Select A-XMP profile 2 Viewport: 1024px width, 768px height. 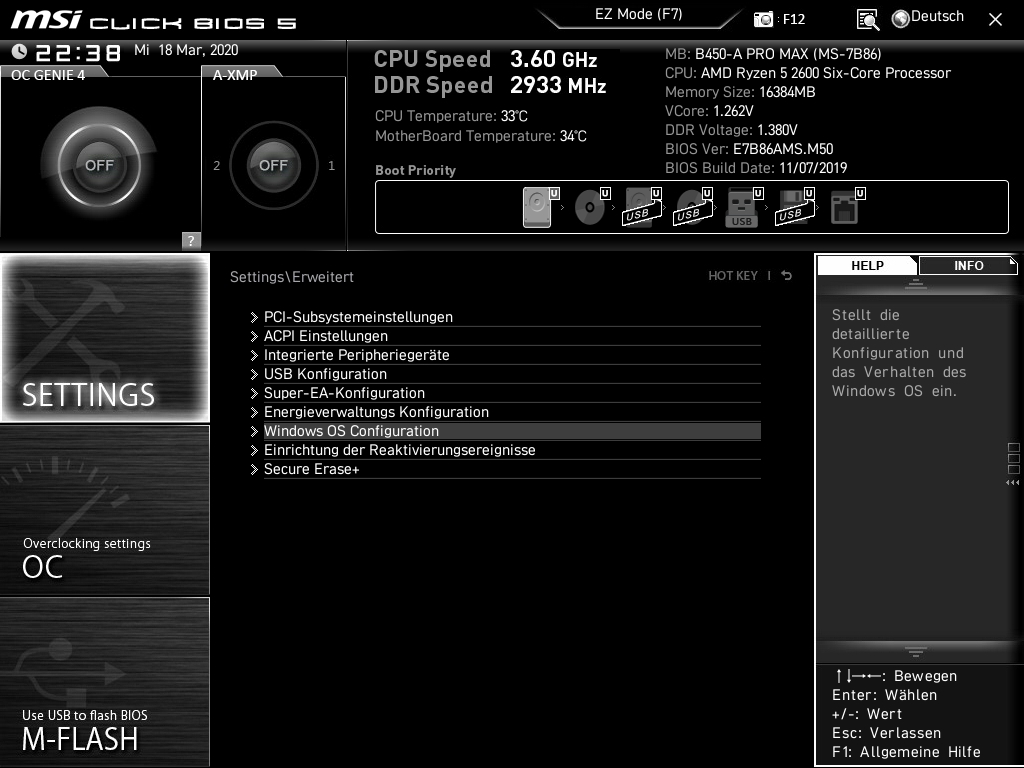pyautogui.click(x=216, y=165)
